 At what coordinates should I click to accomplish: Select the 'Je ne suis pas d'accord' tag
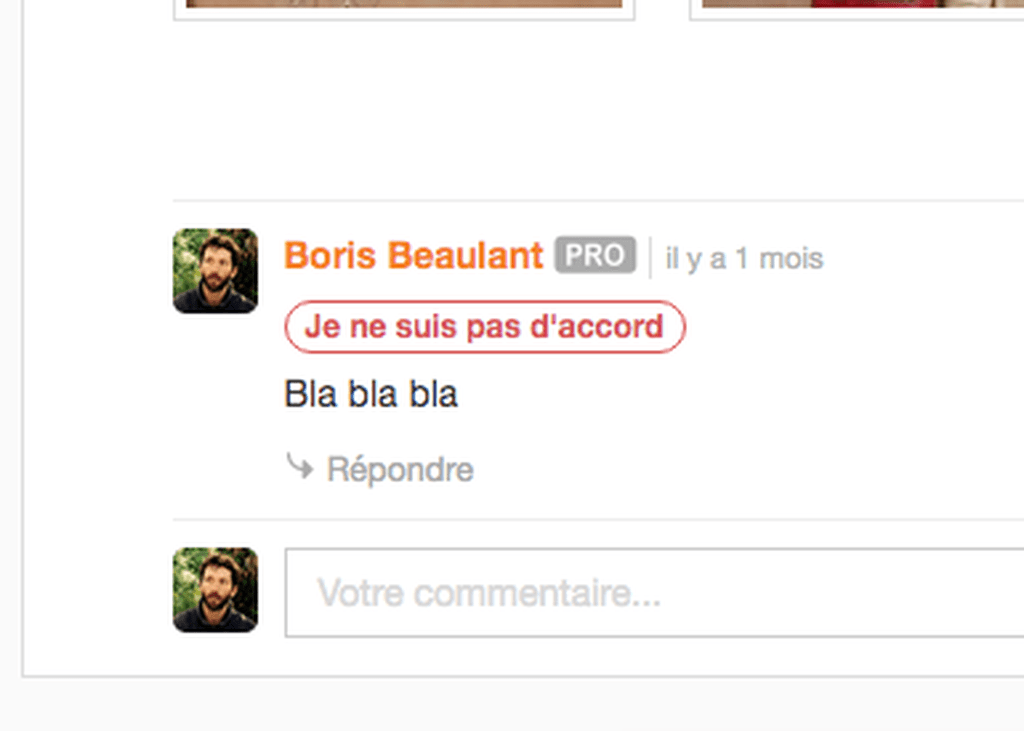tap(485, 327)
